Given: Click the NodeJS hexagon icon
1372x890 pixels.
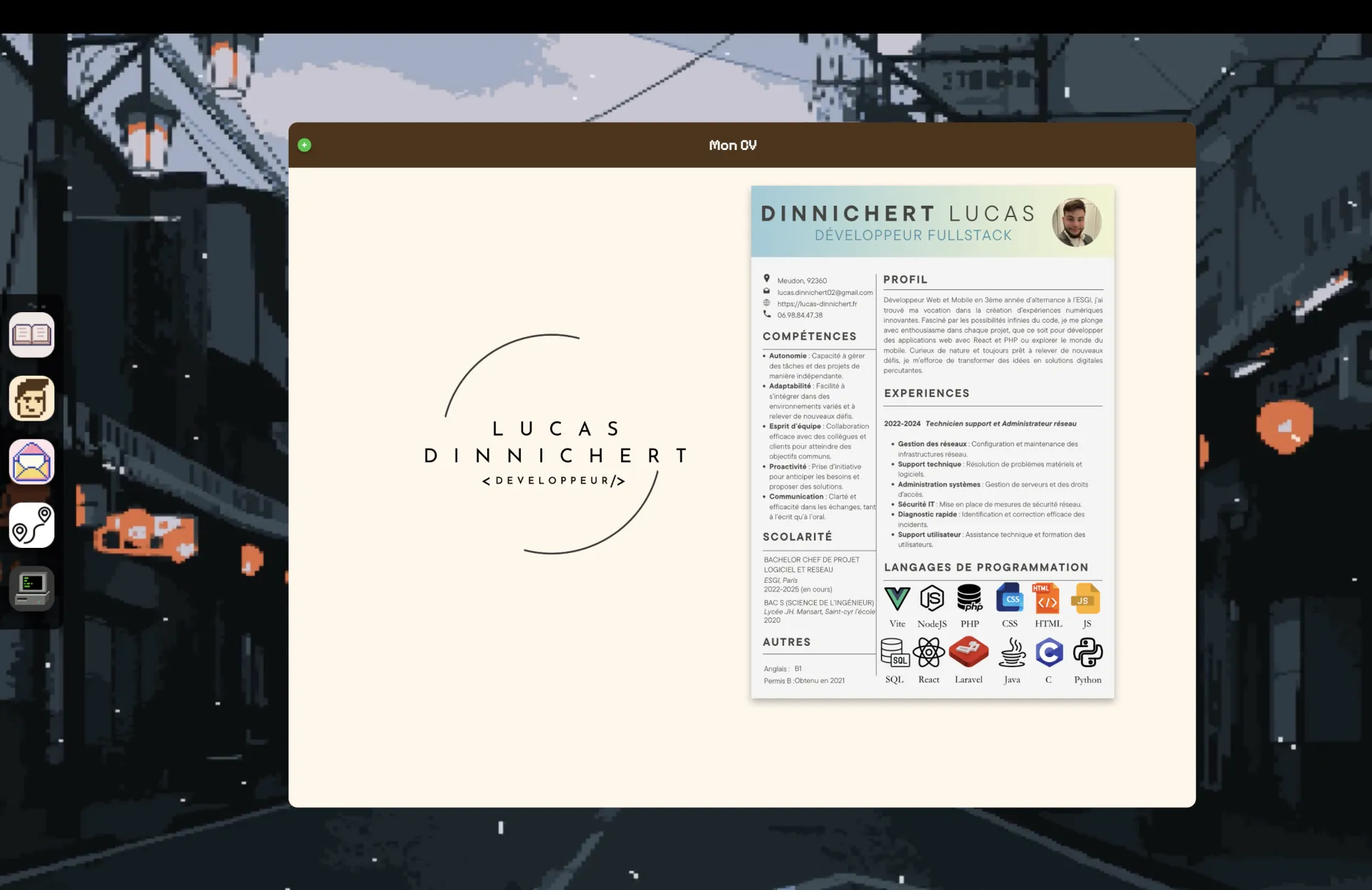Looking at the screenshot, I should (x=932, y=599).
